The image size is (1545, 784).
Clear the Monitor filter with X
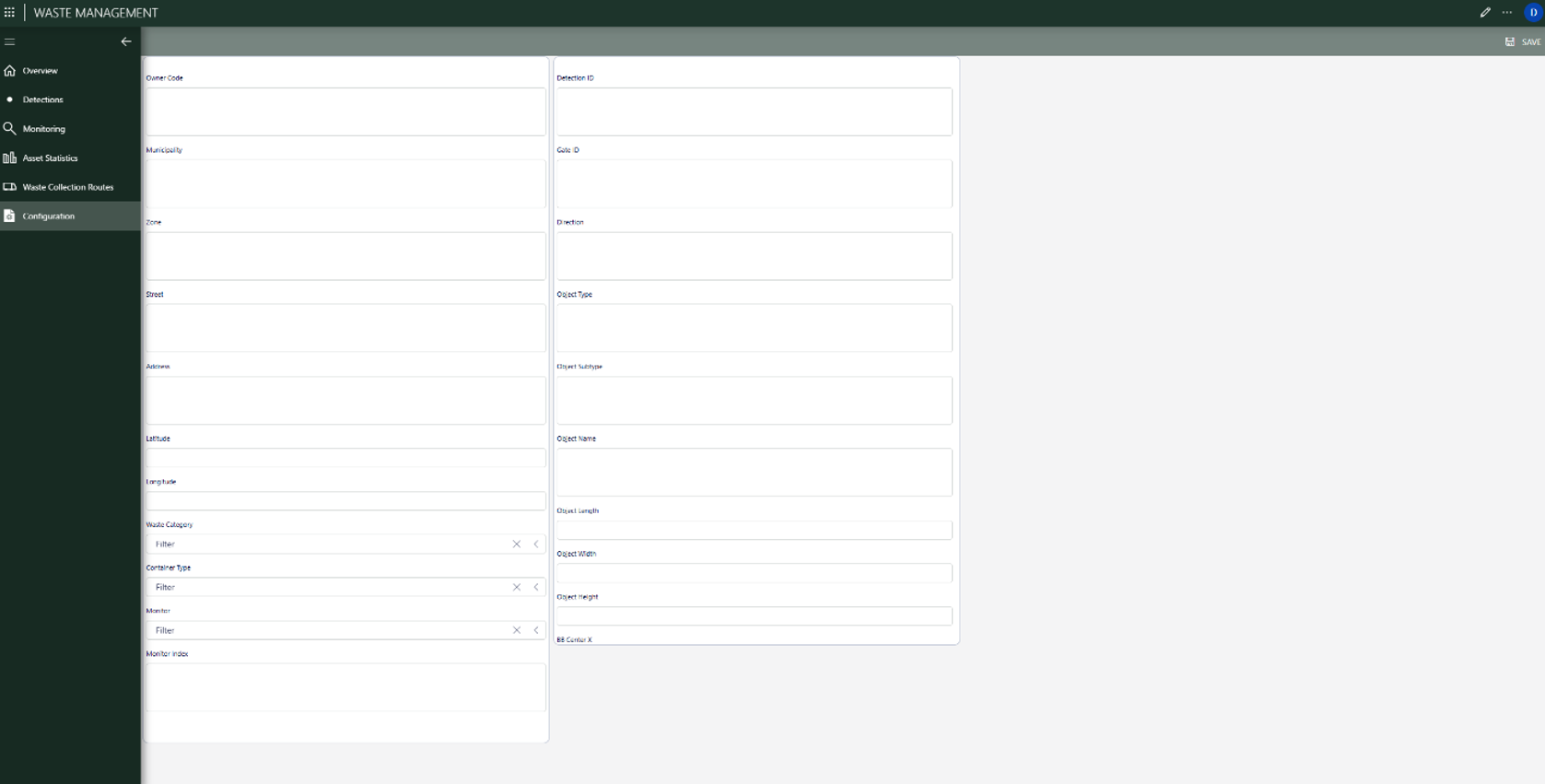pos(517,630)
